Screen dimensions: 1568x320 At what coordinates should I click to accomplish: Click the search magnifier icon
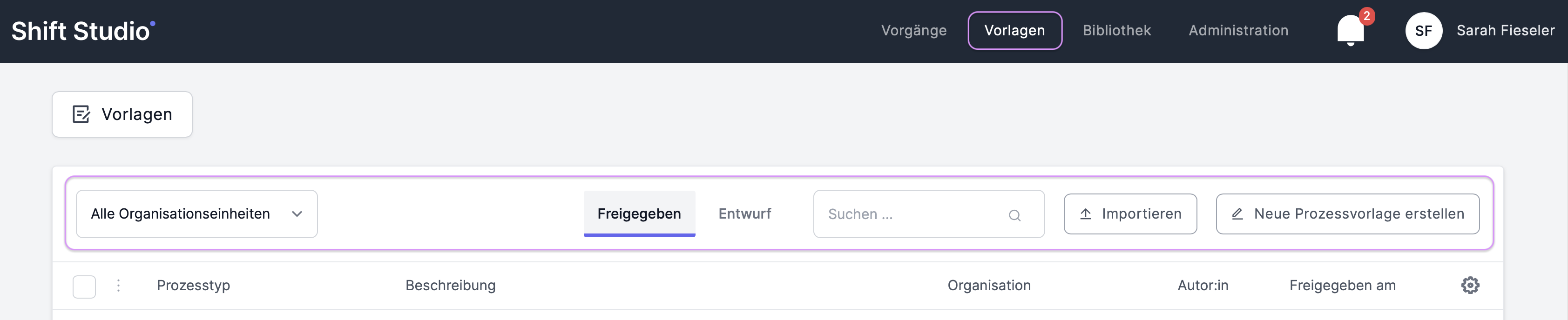pyautogui.click(x=1014, y=215)
